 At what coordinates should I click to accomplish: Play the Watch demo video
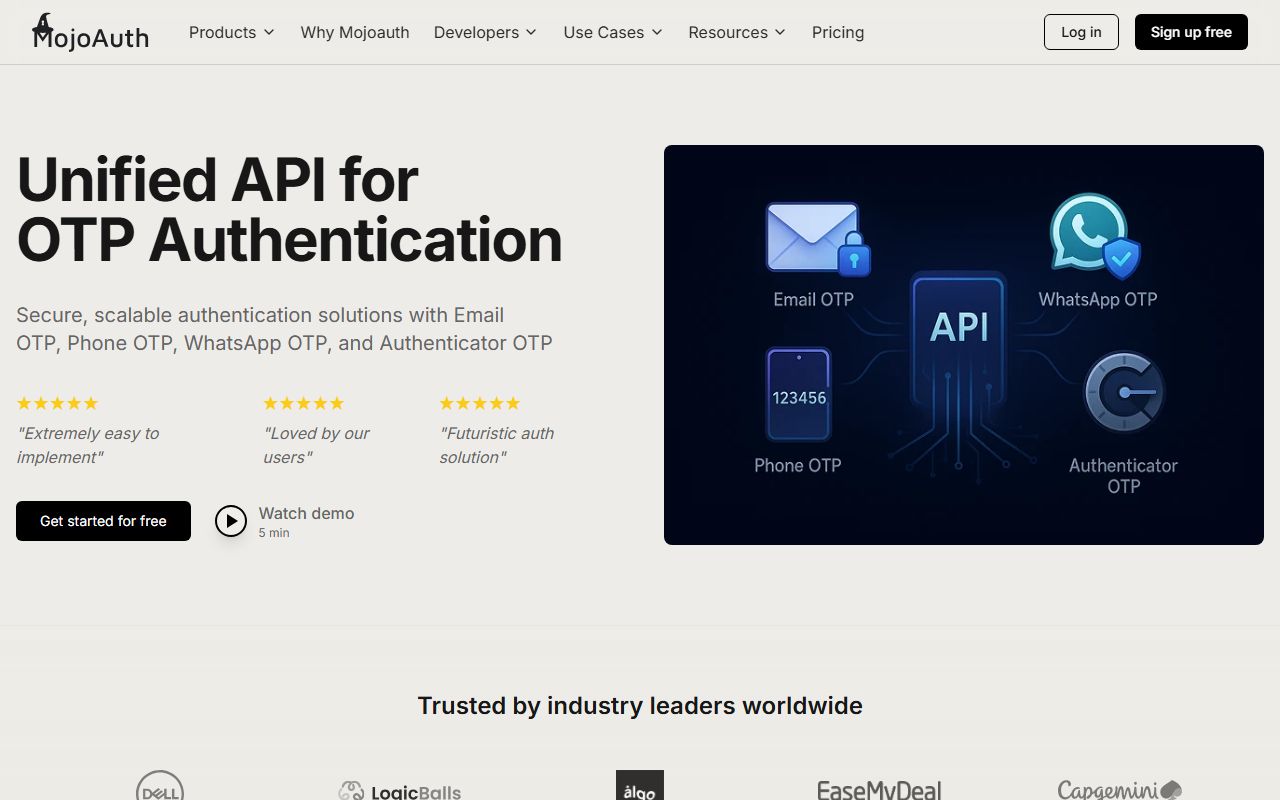coord(231,520)
